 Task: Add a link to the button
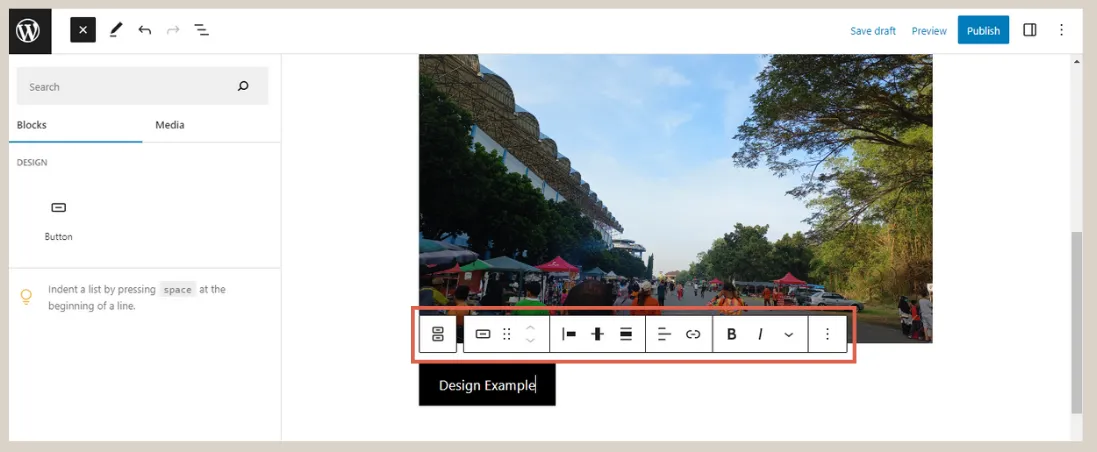coord(693,334)
